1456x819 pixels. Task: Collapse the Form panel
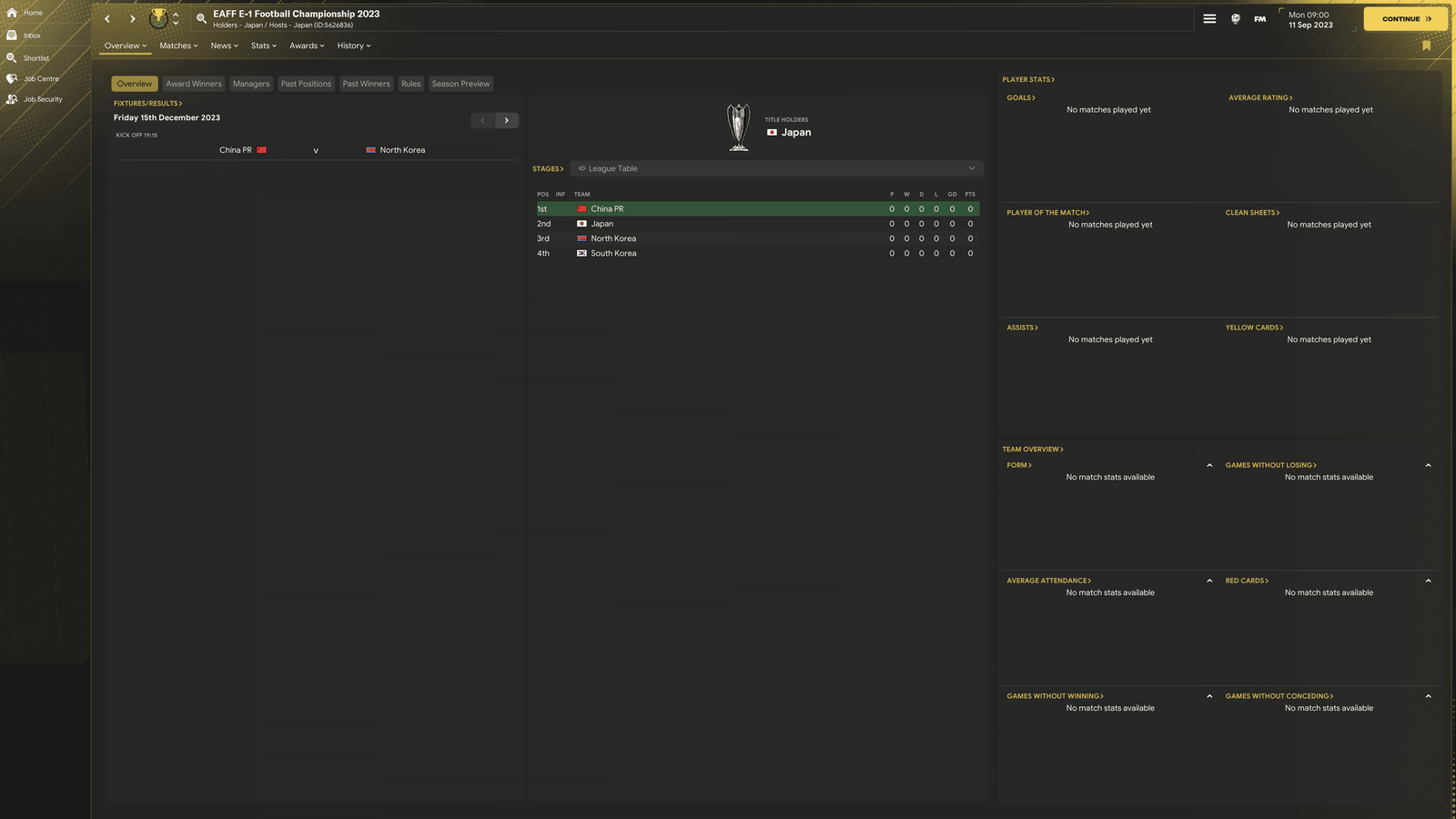(1209, 465)
